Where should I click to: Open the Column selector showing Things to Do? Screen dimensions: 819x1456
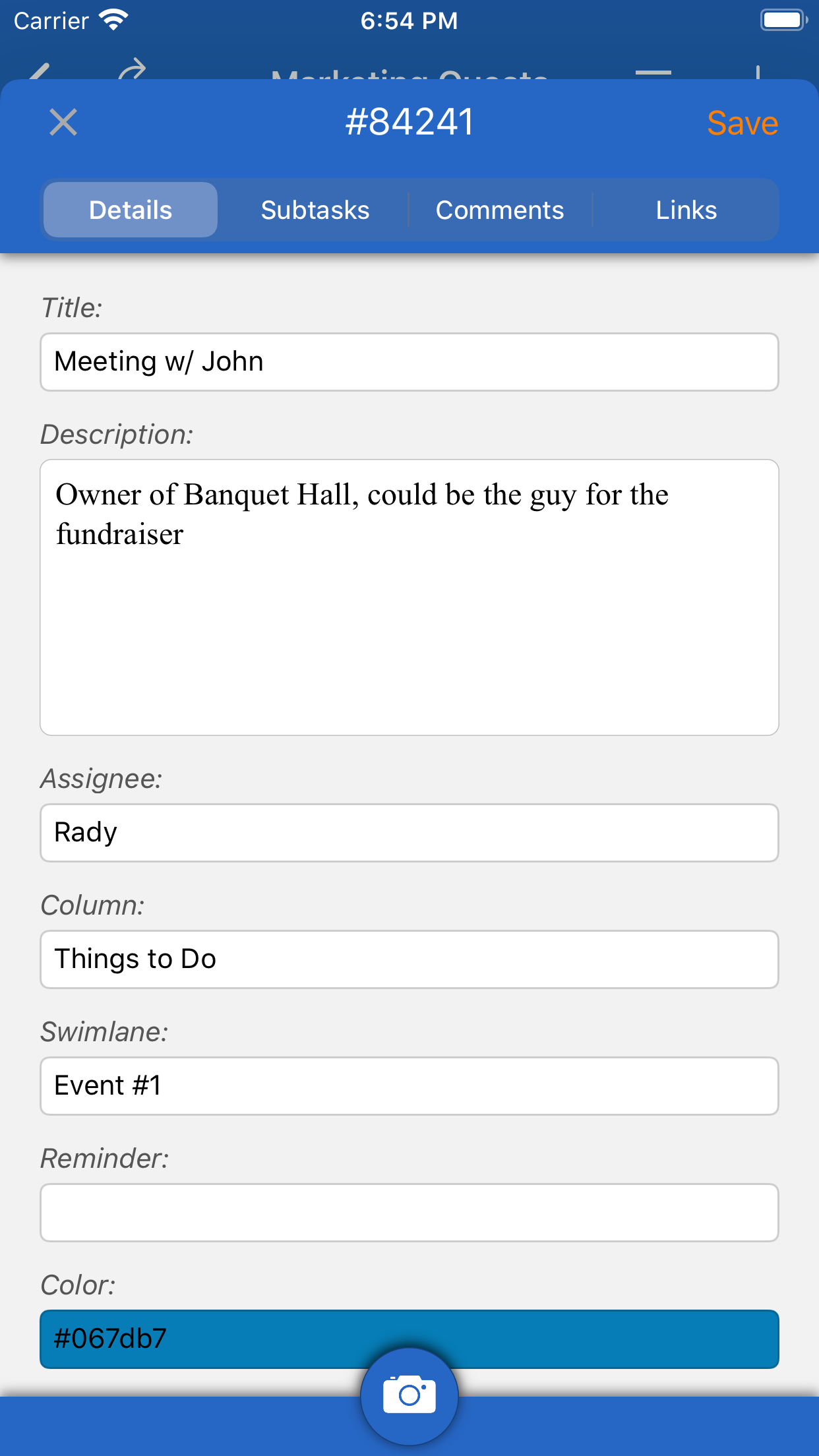409,959
